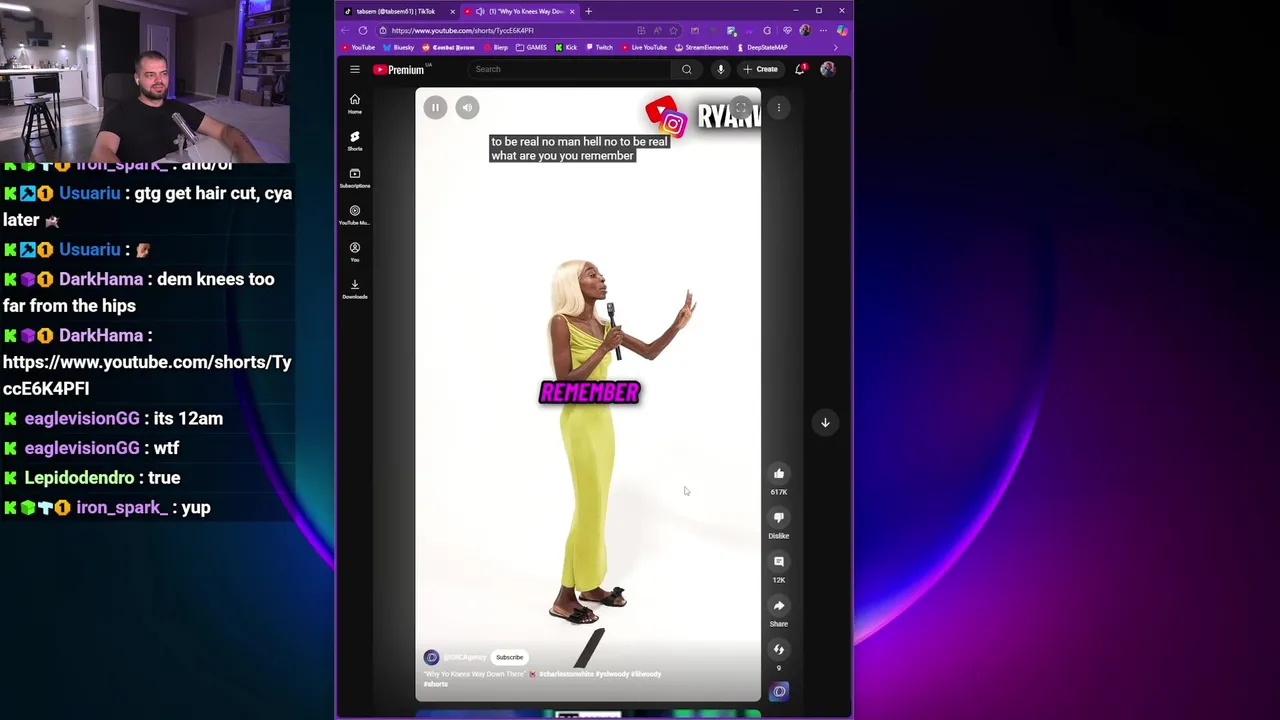Open the StreamElements bookmark
Viewport: 1280px width, 720px height.
pyautogui.click(x=702, y=47)
